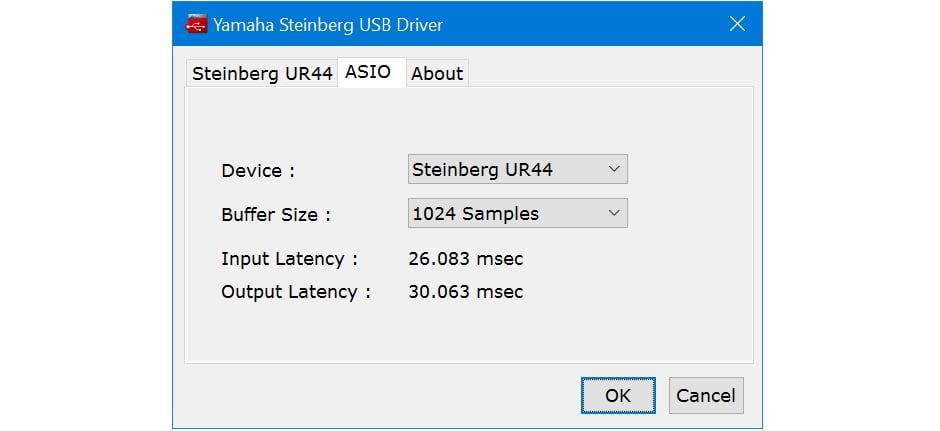Click the 'Output Latency :' label
The width and height of the screenshot is (940, 431).
(296, 292)
